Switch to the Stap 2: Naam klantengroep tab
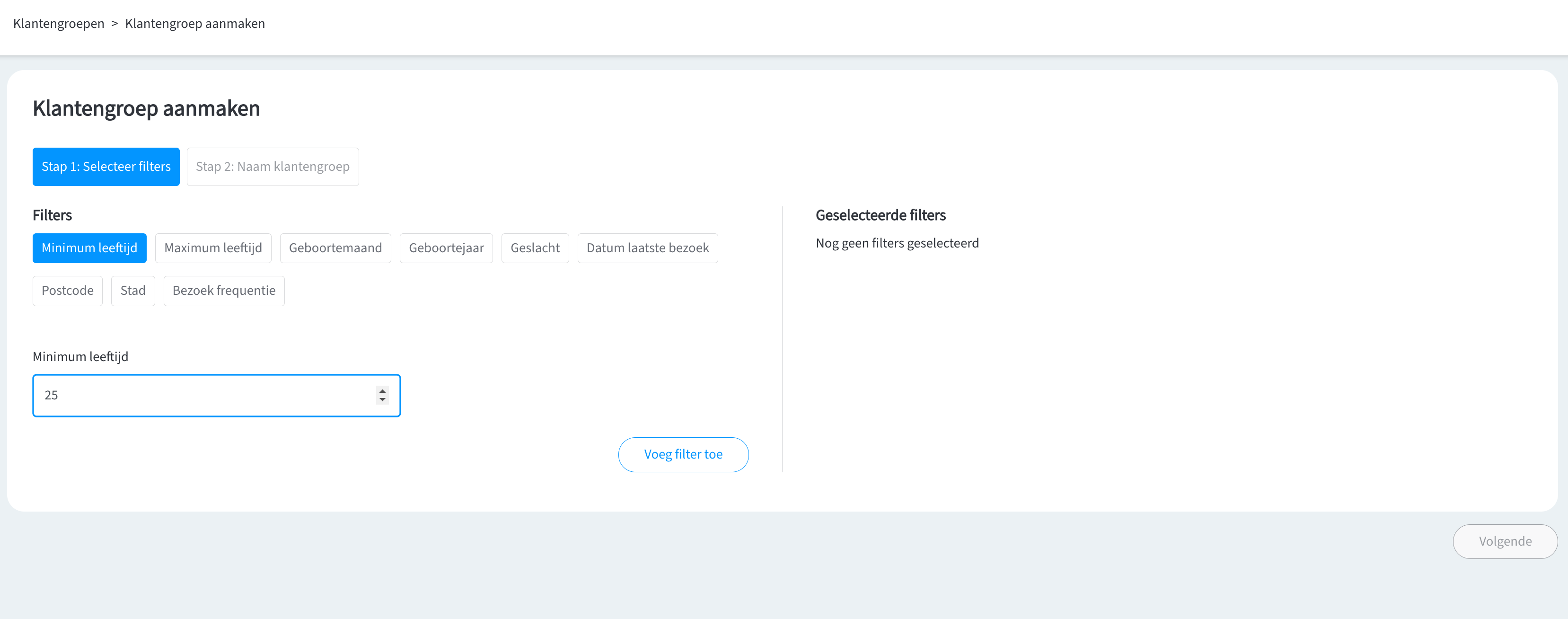Screen dimensions: 1568x619 point(273,167)
